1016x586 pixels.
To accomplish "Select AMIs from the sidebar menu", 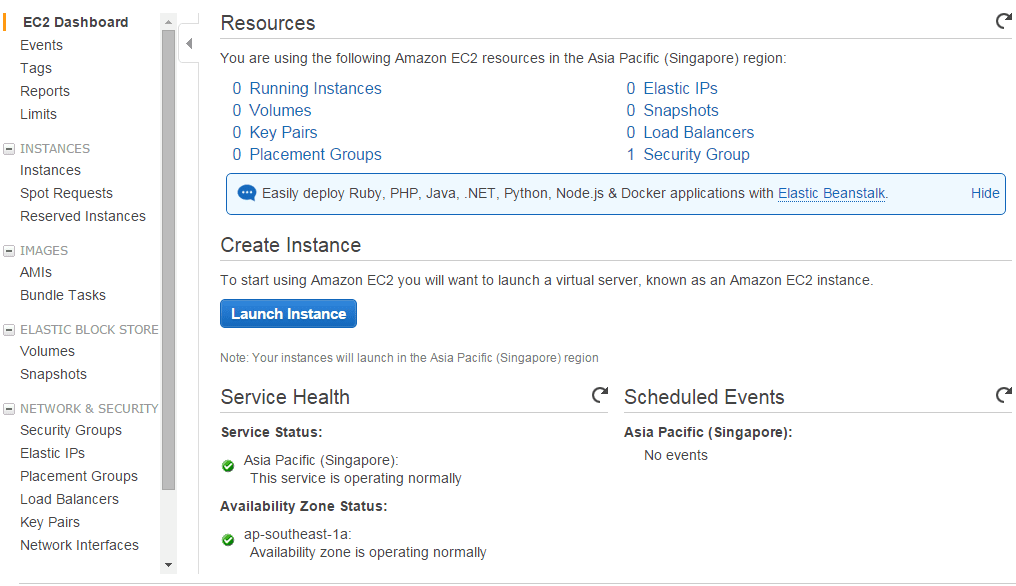I will [x=36, y=272].
